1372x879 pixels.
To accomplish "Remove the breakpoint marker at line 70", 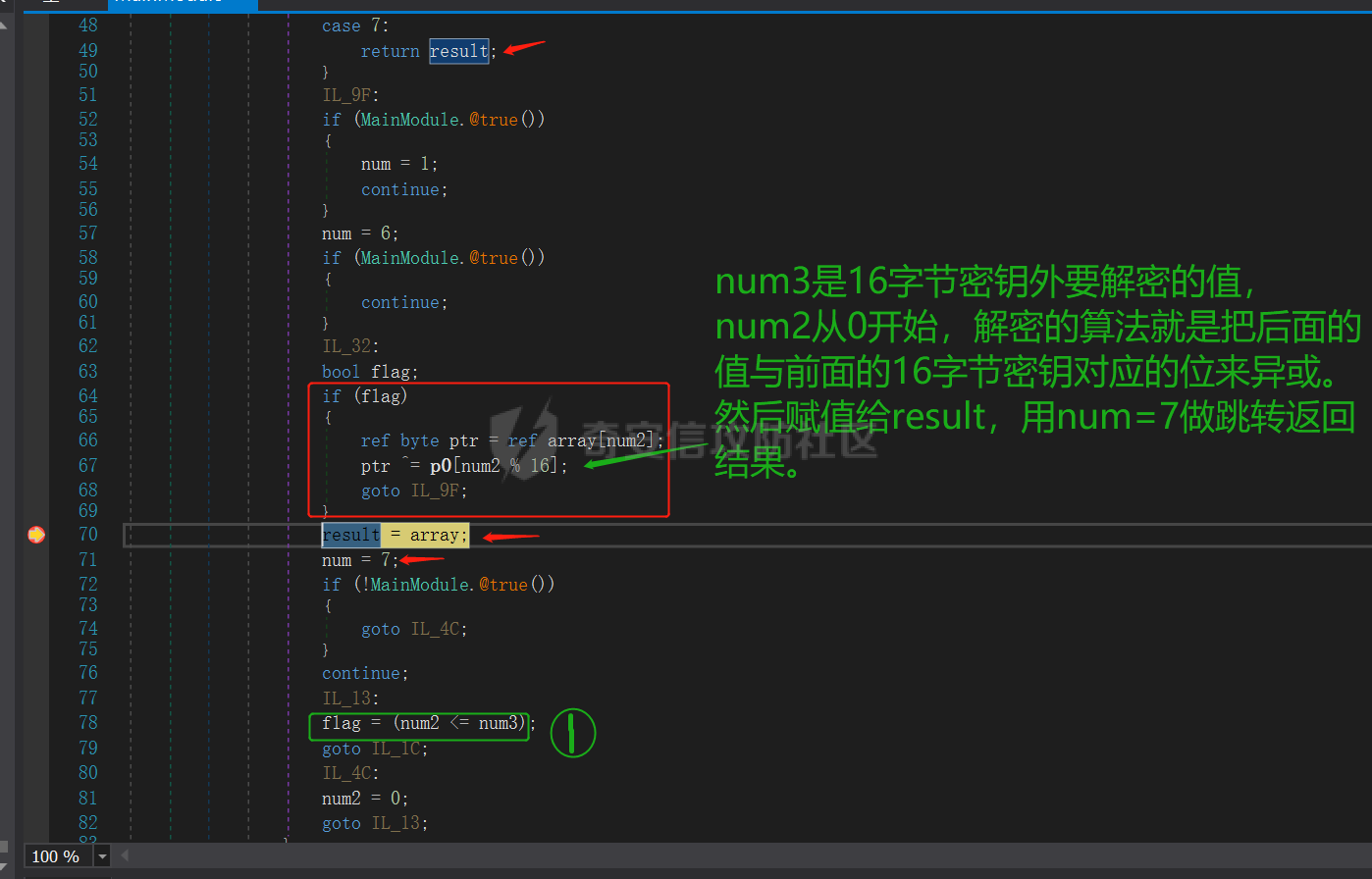I will coord(36,535).
